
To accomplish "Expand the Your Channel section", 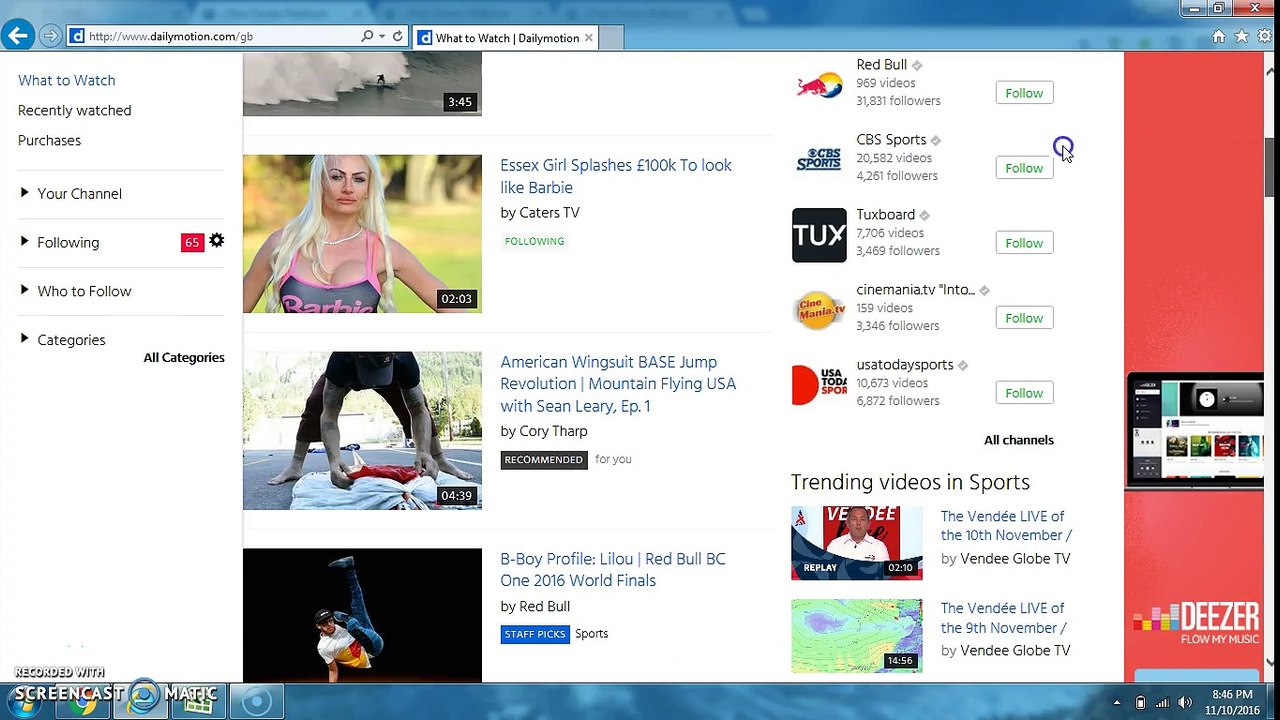I will [x=70, y=193].
